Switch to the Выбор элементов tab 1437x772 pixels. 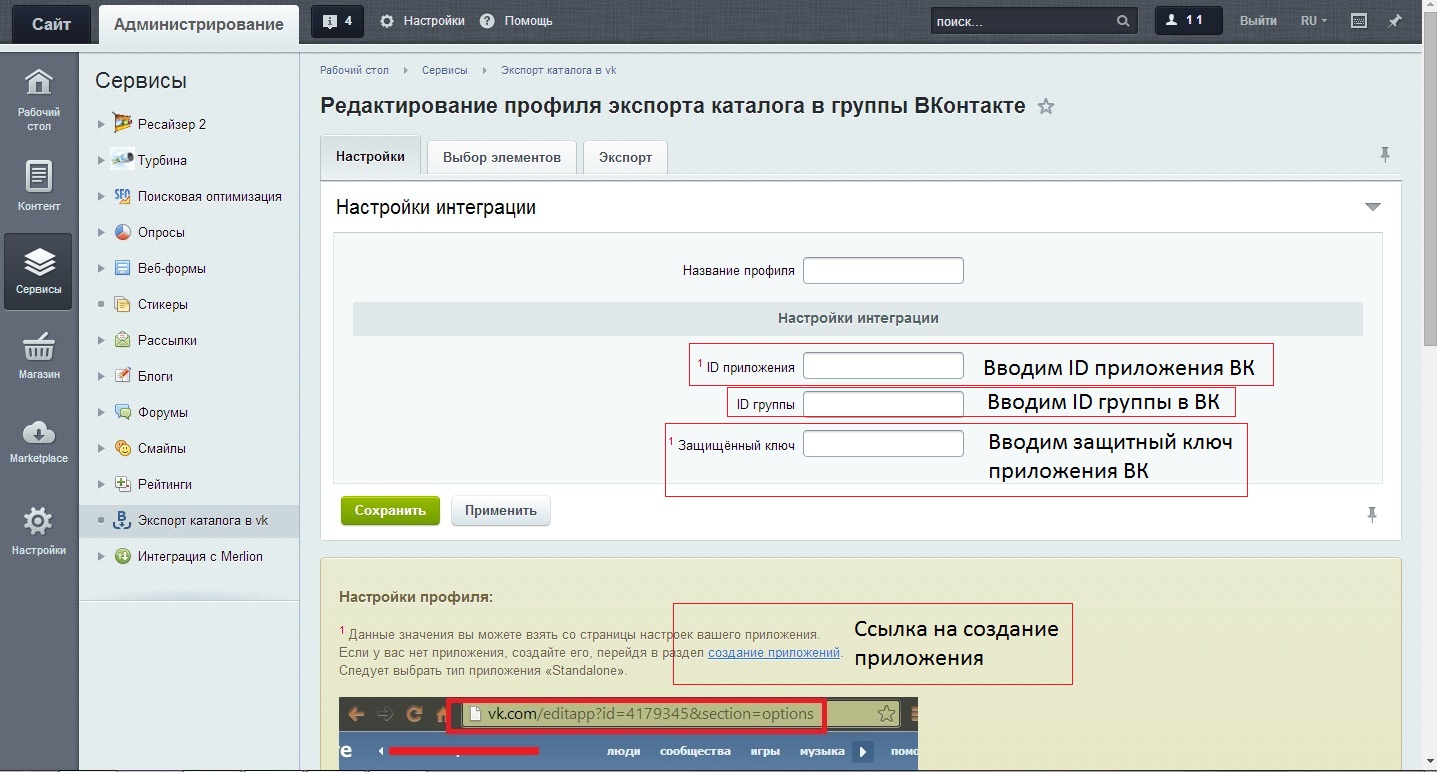point(500,157)
